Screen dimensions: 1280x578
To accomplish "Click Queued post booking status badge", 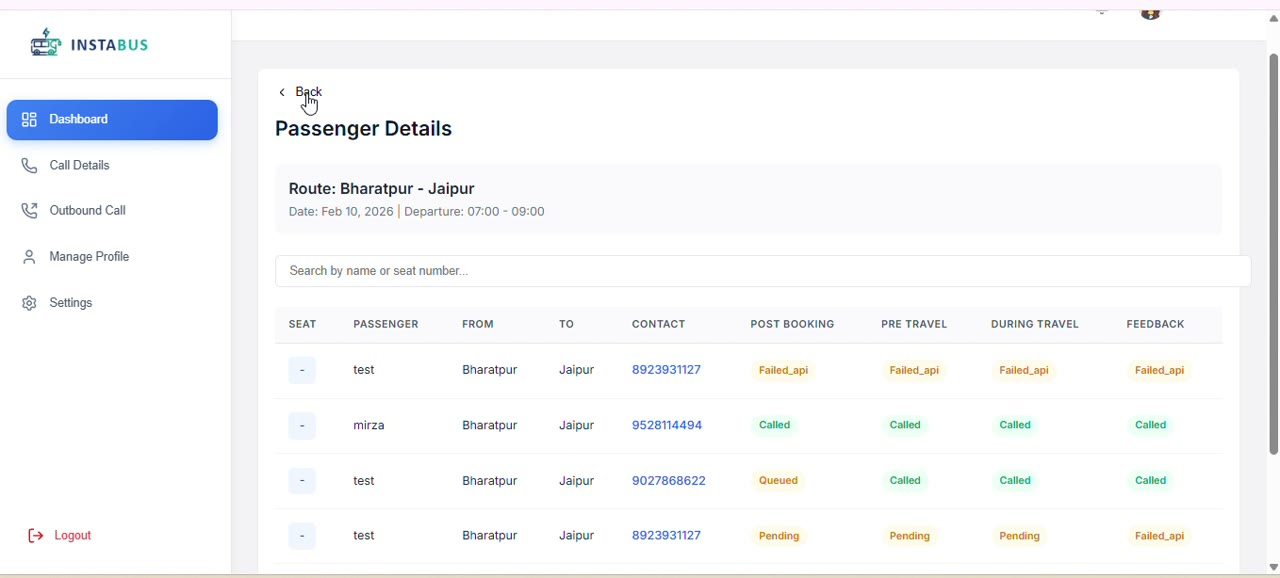I will (779, 481).
